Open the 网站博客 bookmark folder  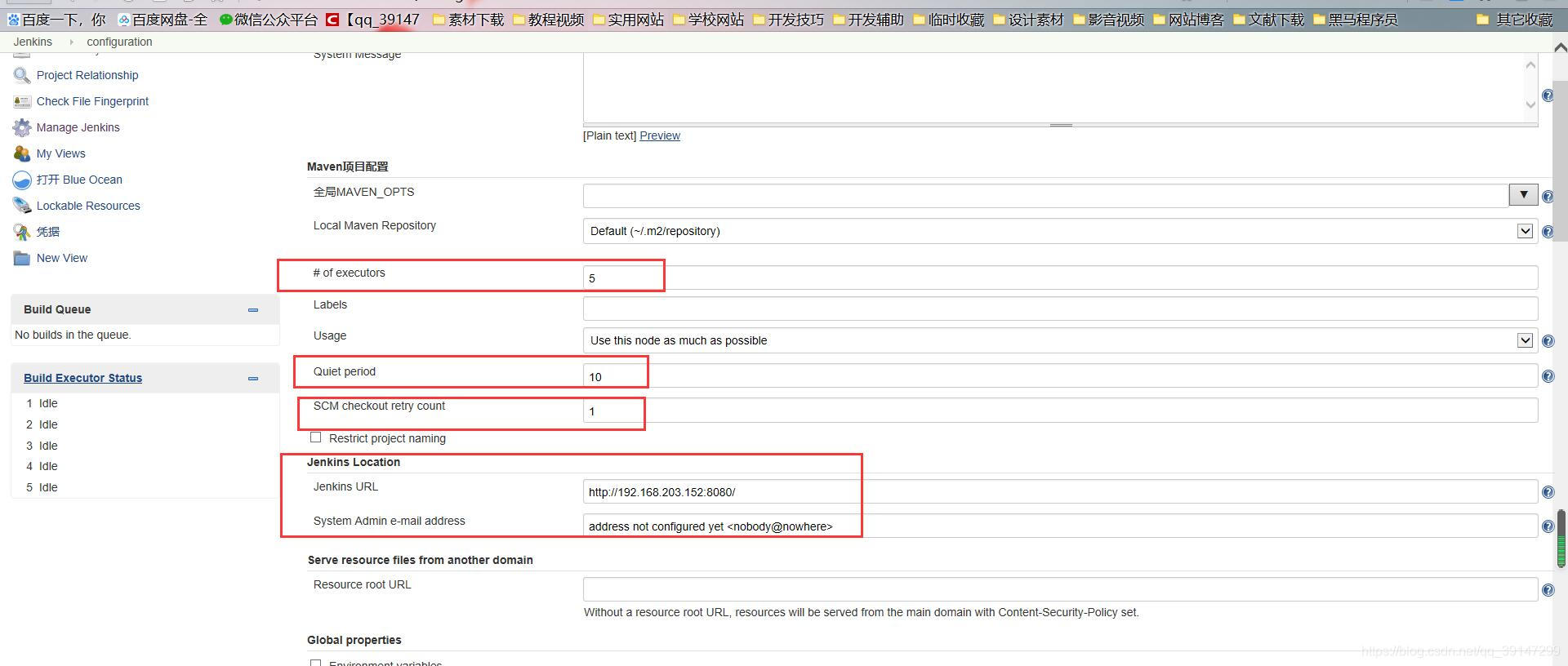pyautogui.click(x=1189, y=20)
